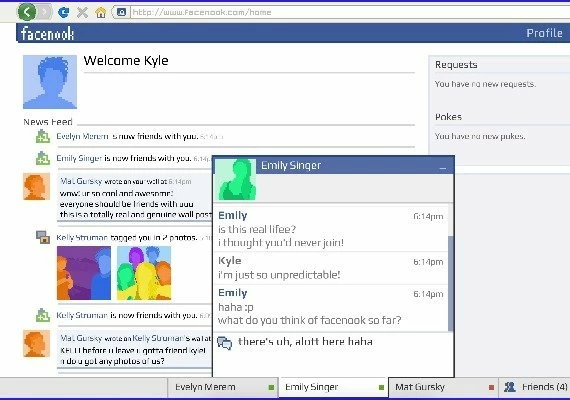Click photo tag icon beside Kelly Struman
Image resolution: width=570 pixels, height=400 pixels.
(x=43, y=237)
